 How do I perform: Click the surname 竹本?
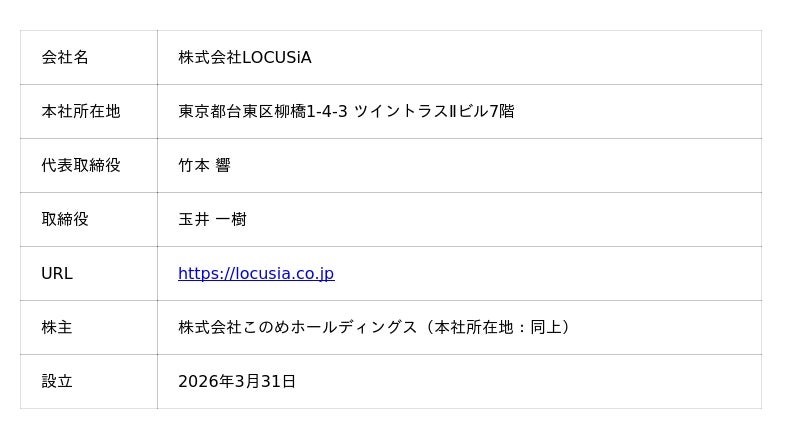coord(194,165)
